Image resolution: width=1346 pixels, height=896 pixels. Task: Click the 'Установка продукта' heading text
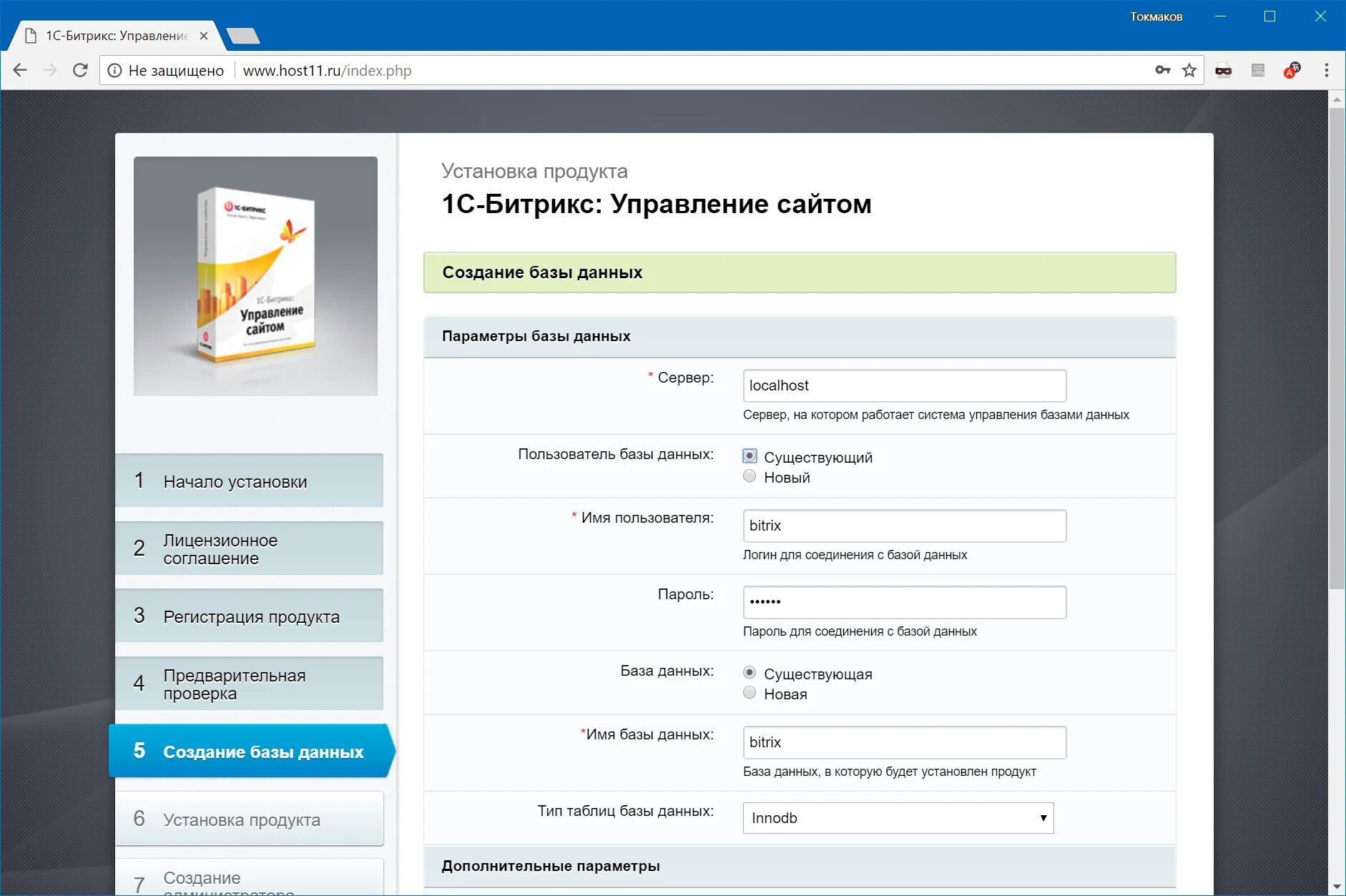point(534,171)
